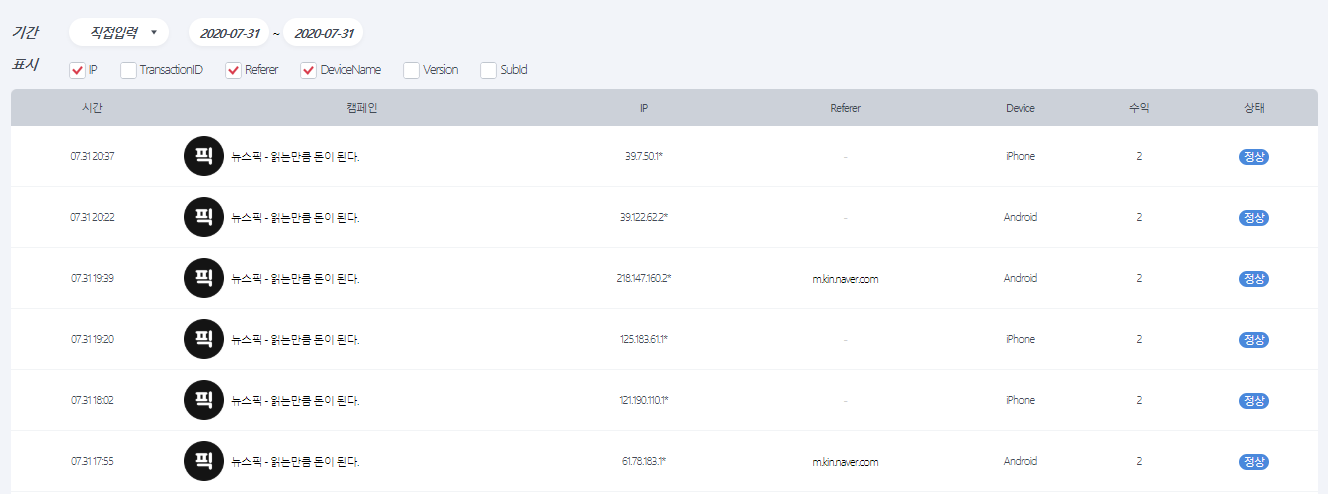Click the 정상 badge in 19:39 row

(x=1254, y=279)
